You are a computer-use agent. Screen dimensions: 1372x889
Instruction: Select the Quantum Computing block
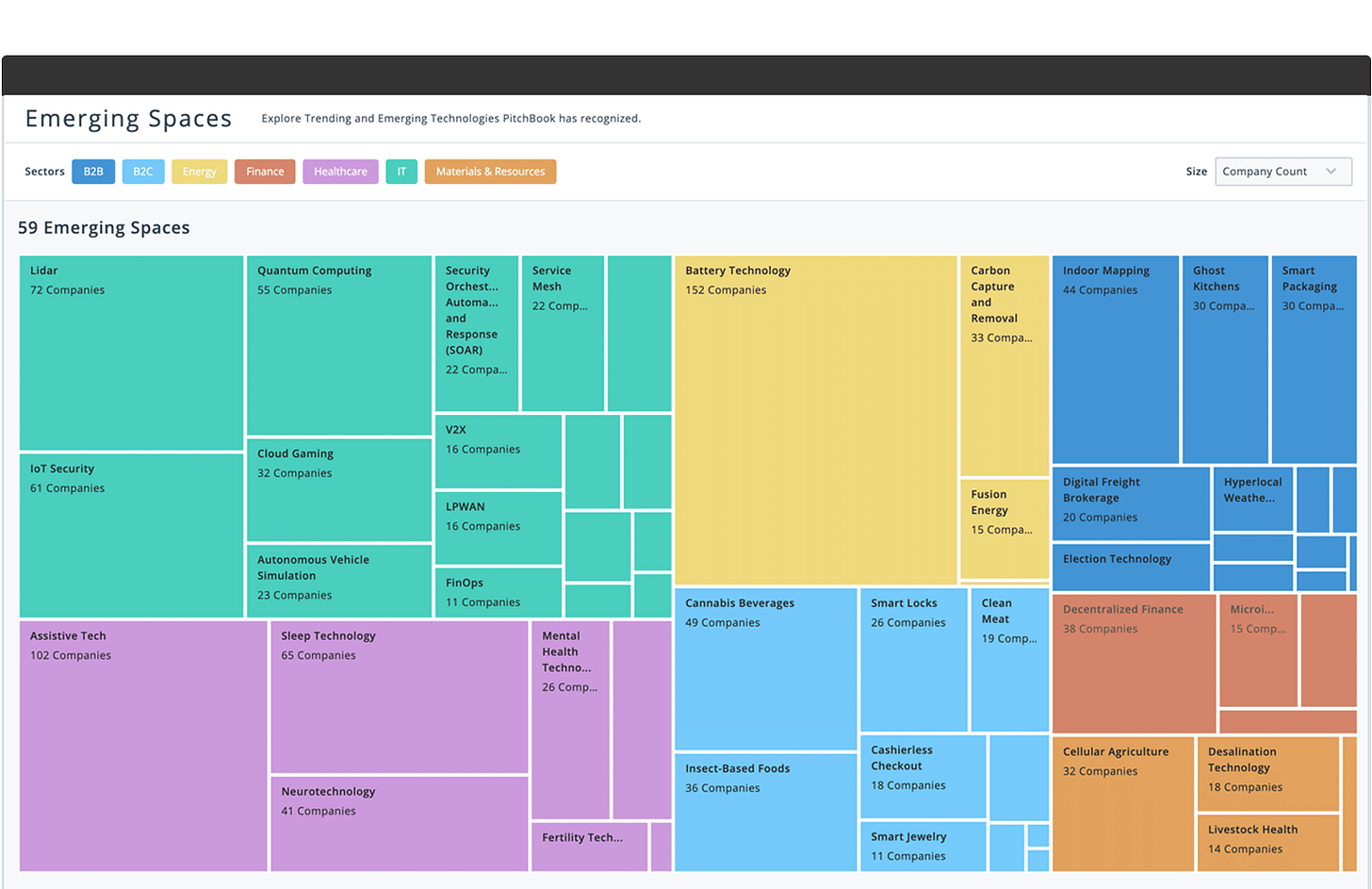click(x=338, y=345)
